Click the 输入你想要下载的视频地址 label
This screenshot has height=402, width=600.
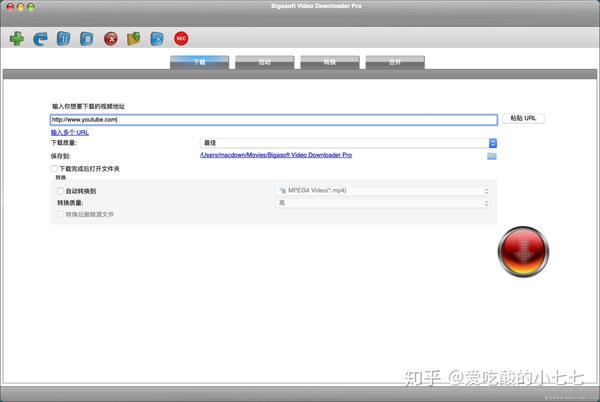[x=88, y=106]
